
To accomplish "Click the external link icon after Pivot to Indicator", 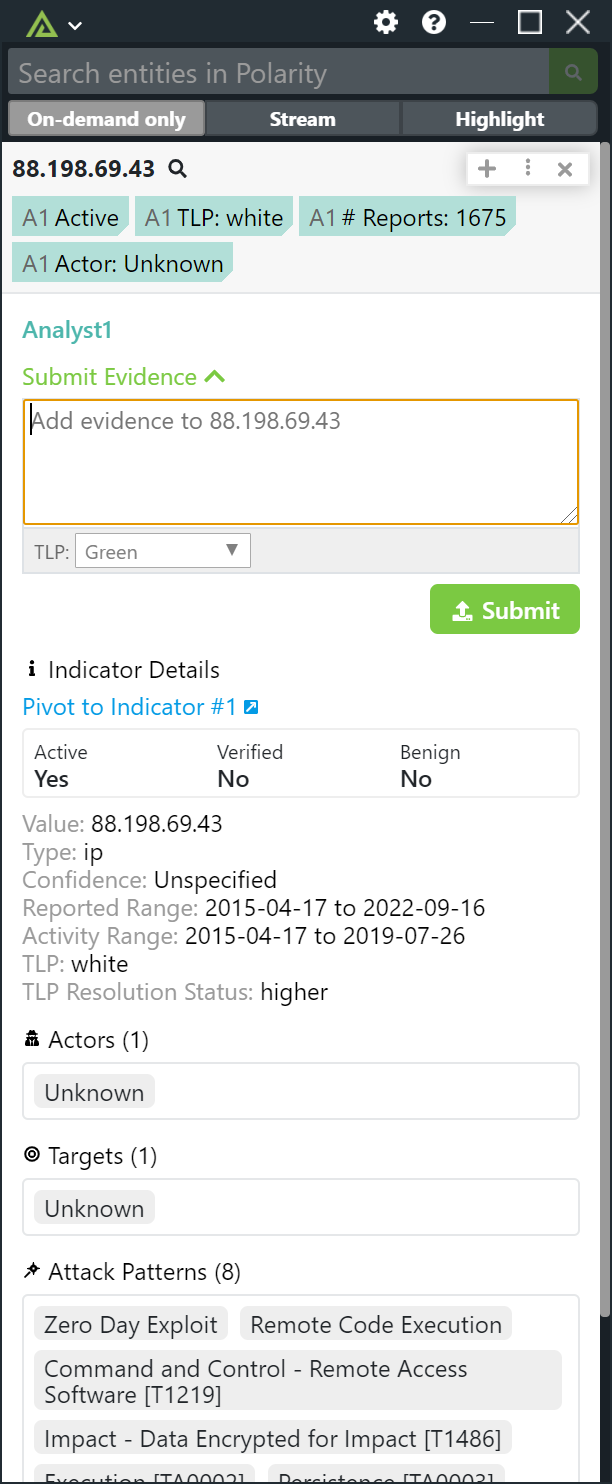I will point(251,707).
